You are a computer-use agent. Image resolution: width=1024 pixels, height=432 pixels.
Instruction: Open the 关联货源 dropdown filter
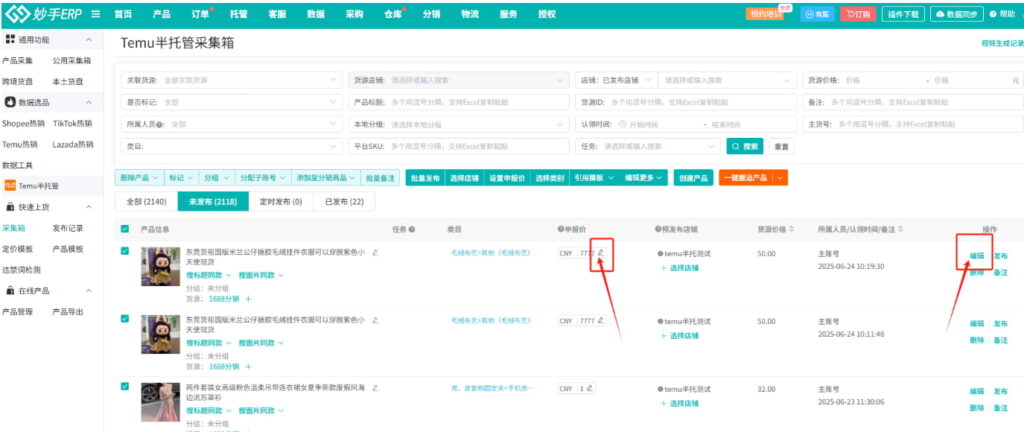(x=231, y=80)
